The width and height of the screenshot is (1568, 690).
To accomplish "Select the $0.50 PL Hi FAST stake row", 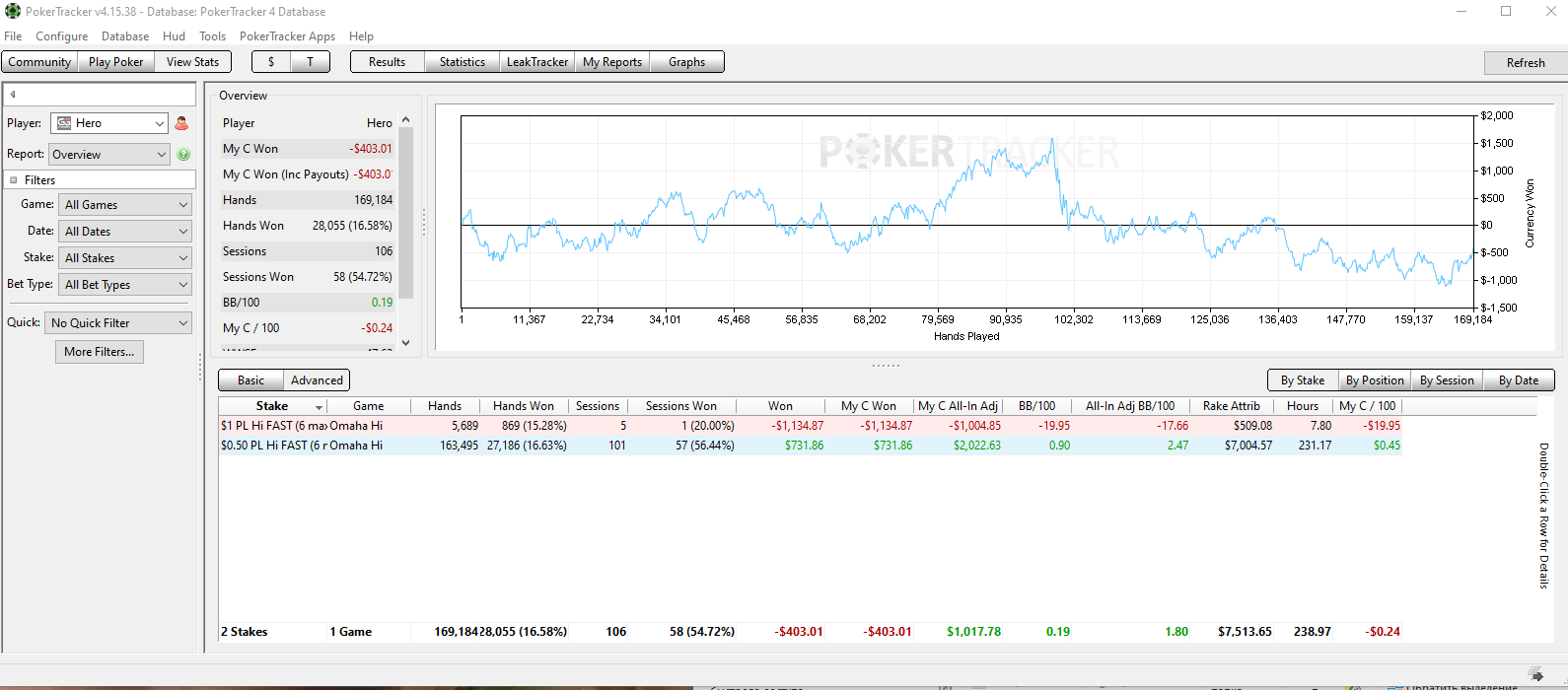I will (810, 446).
